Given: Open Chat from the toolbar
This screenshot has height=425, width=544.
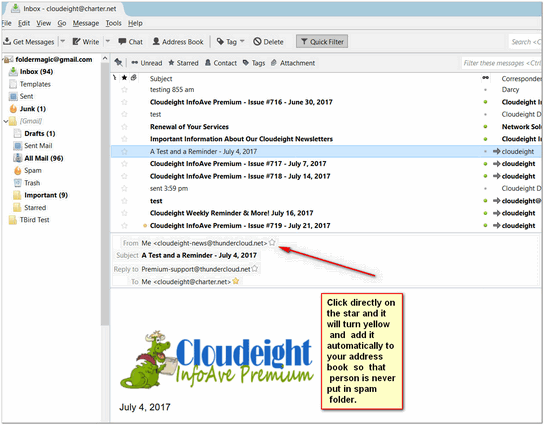Looking at the screenshot, I should pos(130,42).
